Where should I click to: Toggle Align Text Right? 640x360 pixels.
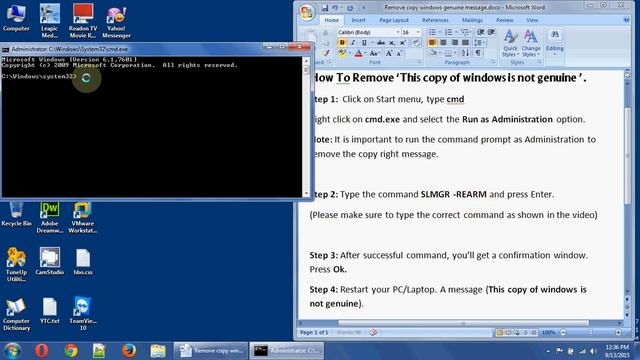pos(454,43)
